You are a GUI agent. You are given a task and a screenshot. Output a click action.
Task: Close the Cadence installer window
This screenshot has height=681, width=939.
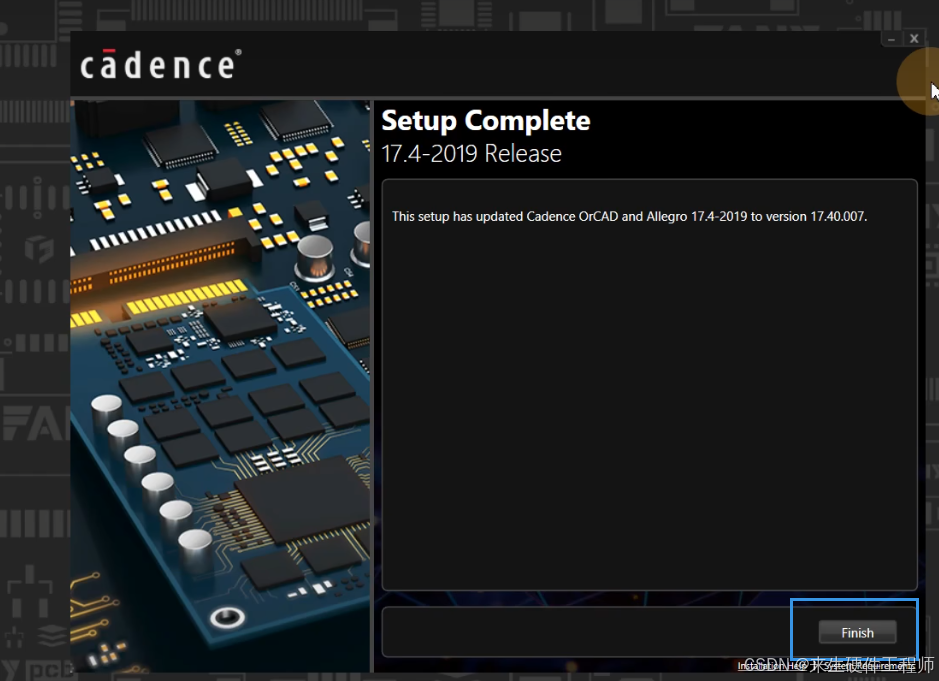tap(914, 39)
